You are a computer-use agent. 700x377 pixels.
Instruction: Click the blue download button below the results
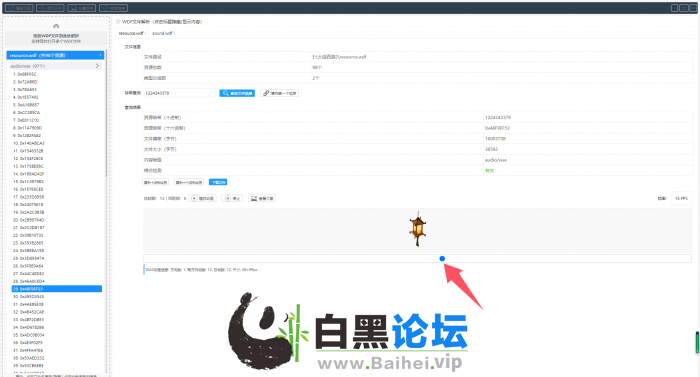tap(218, 182)
